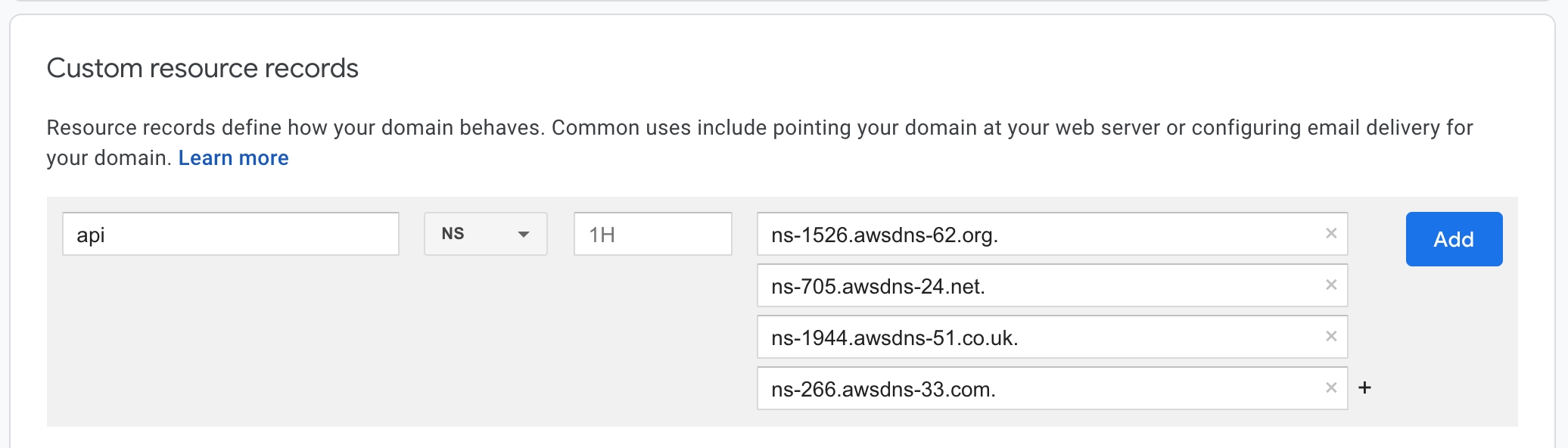This screenshot has width=1568, height=448.
Task: Add another nameserver row with plus icon
Action: [x=1364, y=388]
